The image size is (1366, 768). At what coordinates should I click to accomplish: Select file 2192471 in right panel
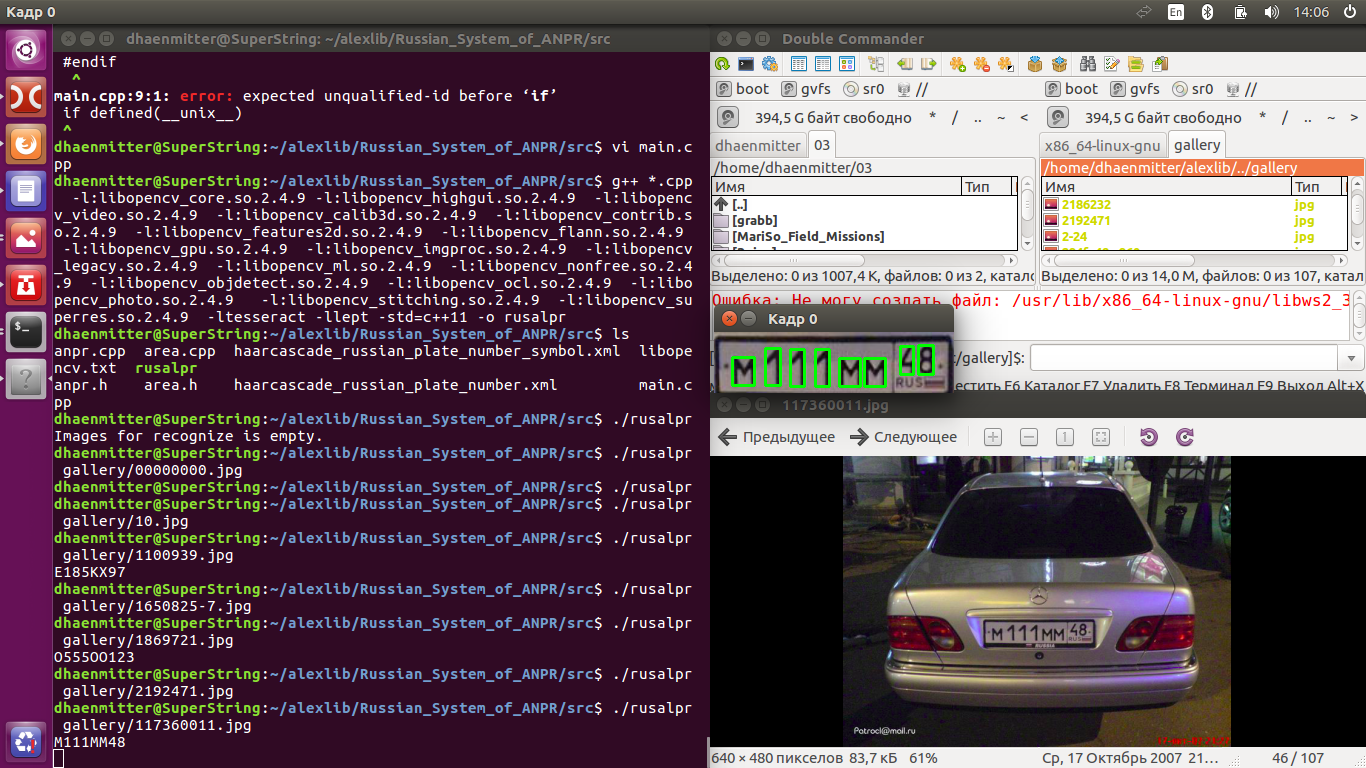click(1193, 220)
